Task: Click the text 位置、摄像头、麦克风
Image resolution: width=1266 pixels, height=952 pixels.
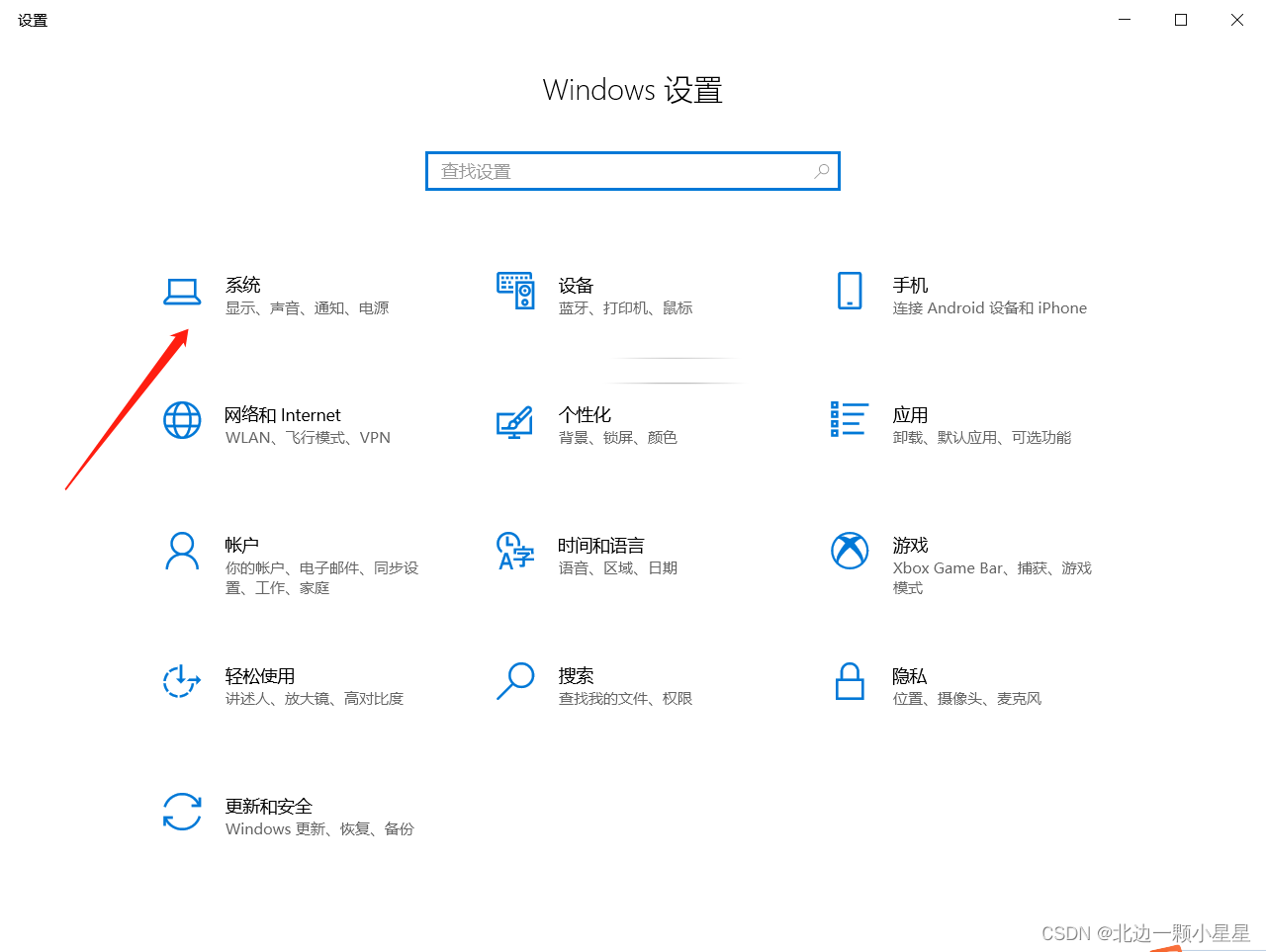Action: pos(967,699)
